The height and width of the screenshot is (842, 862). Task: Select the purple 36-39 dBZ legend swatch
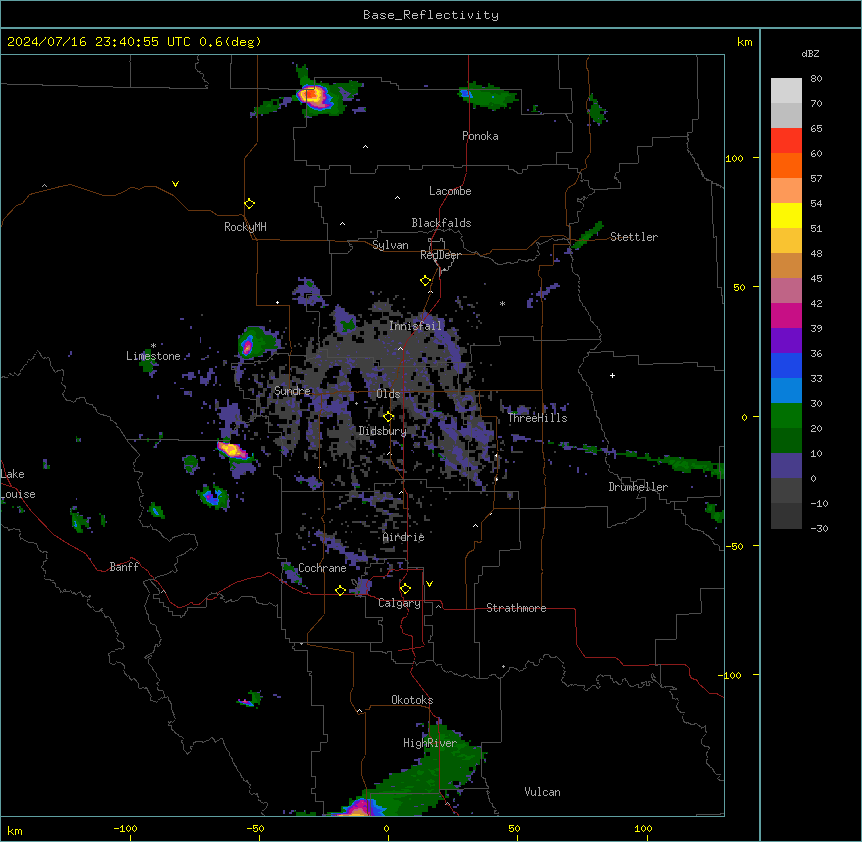(x=786, y=341)
